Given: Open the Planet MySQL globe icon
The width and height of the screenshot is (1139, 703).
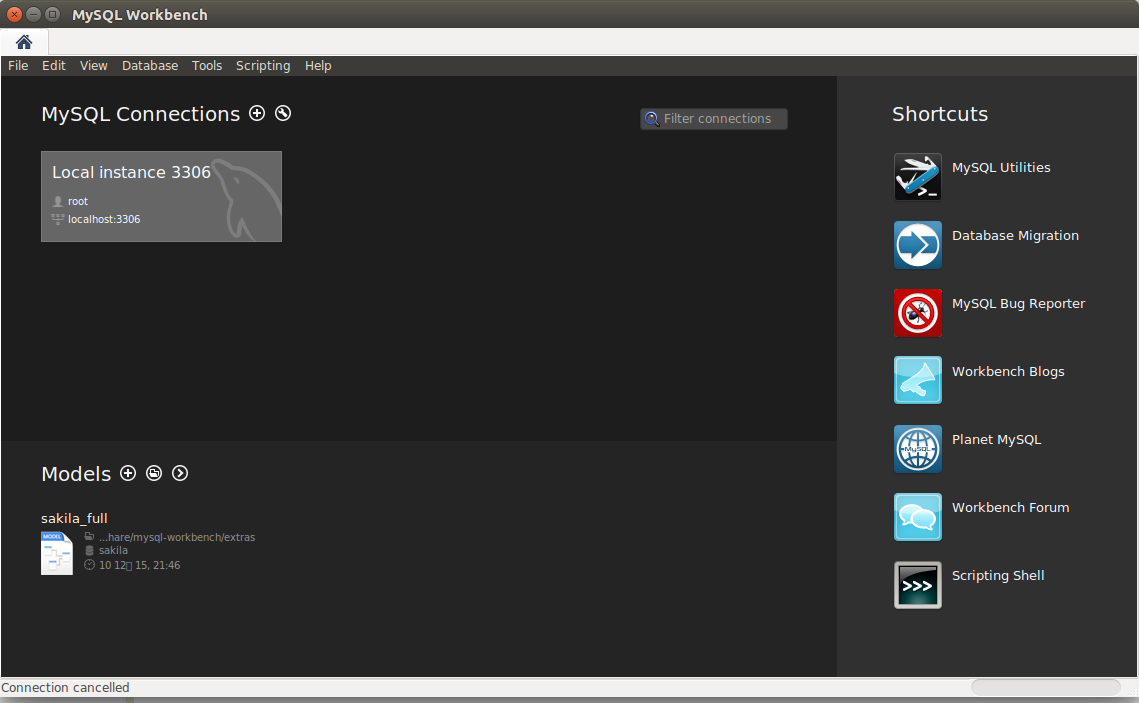Looking at the screenshot, I should click(917, 449).
